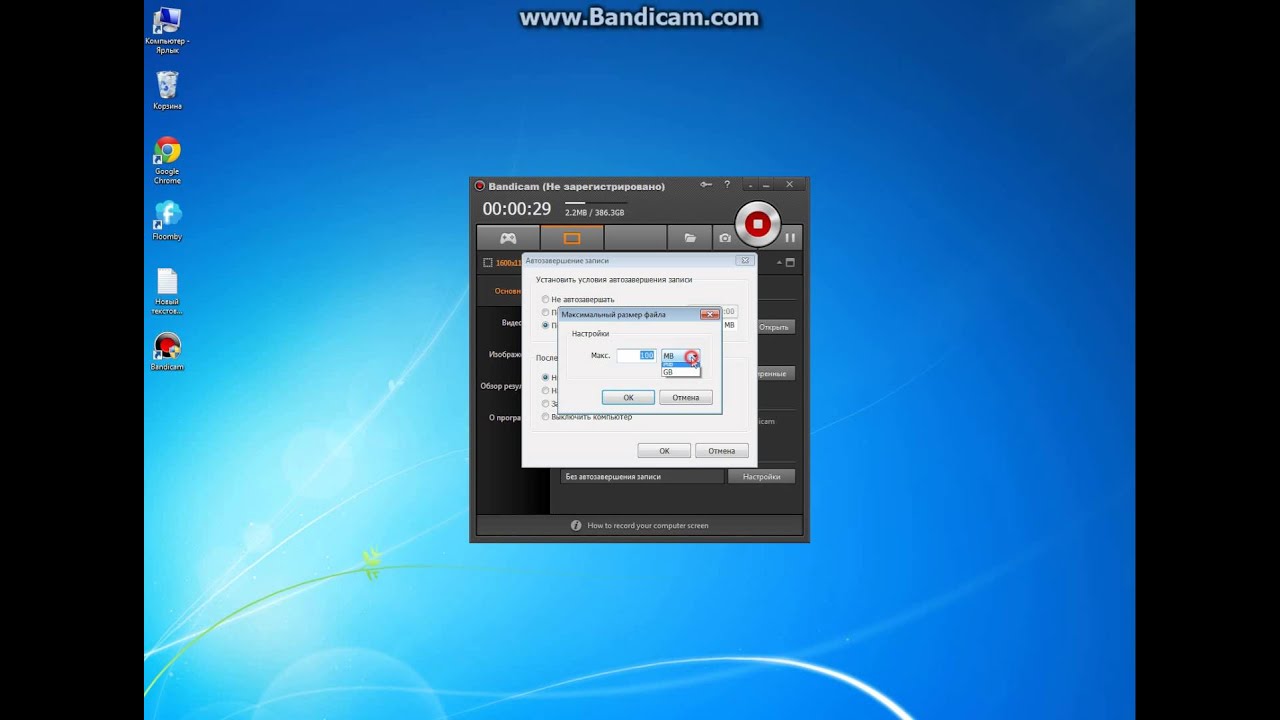Click the info icon in Bandicam footer

(x=576, y=525)
